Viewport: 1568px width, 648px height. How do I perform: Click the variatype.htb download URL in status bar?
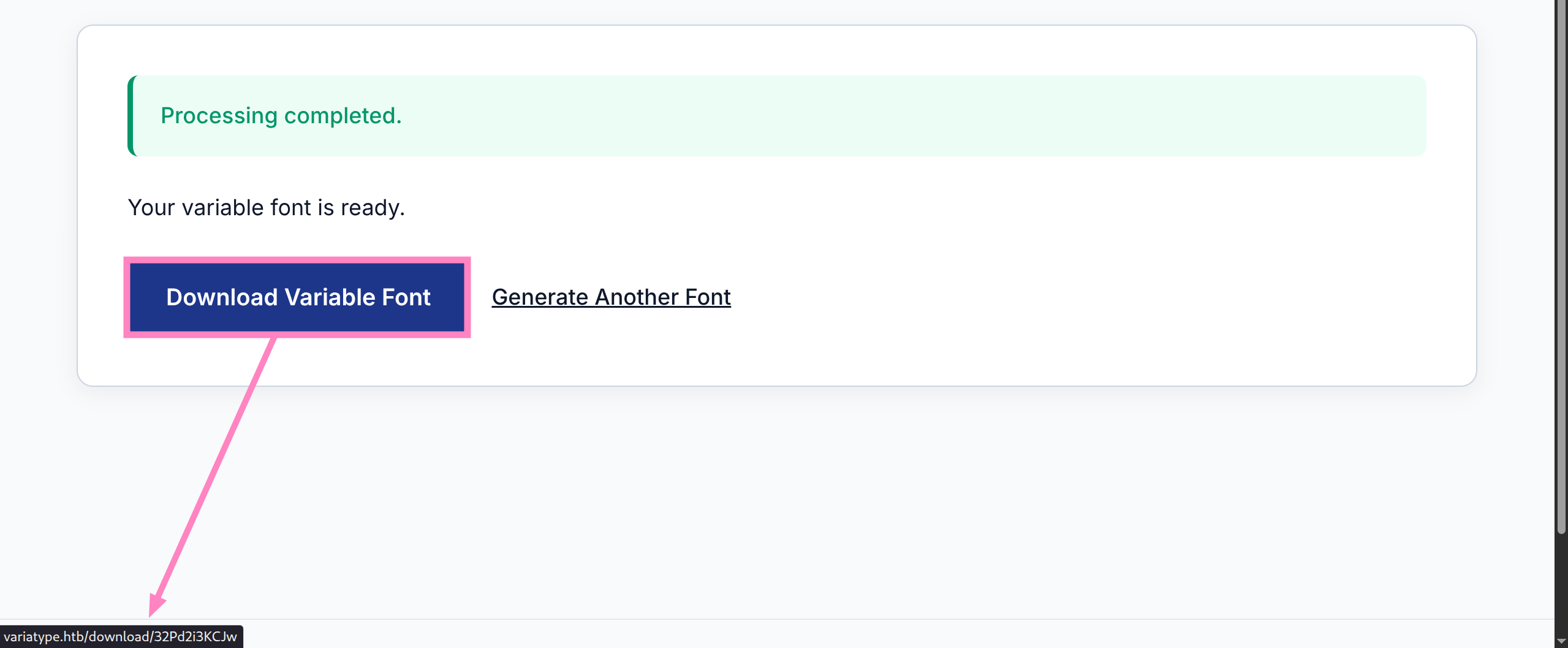120,636
